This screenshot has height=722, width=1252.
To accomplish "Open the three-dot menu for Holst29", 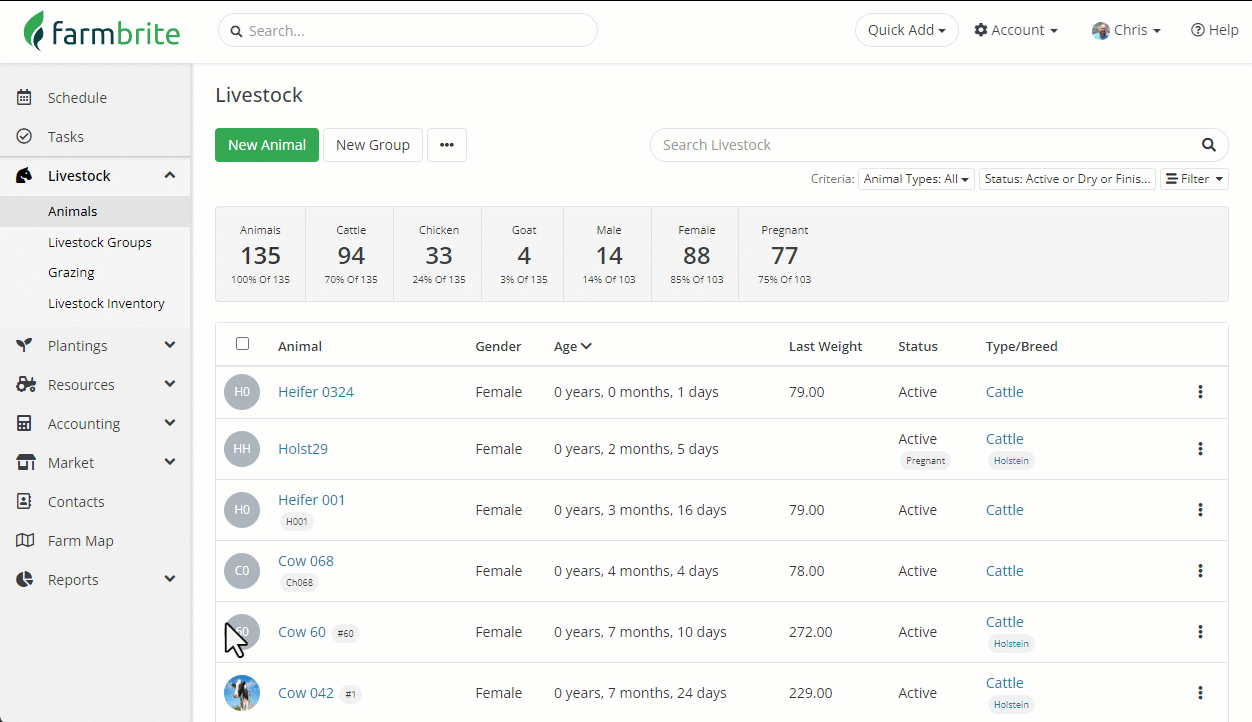I will click(x=1200, y=449).
